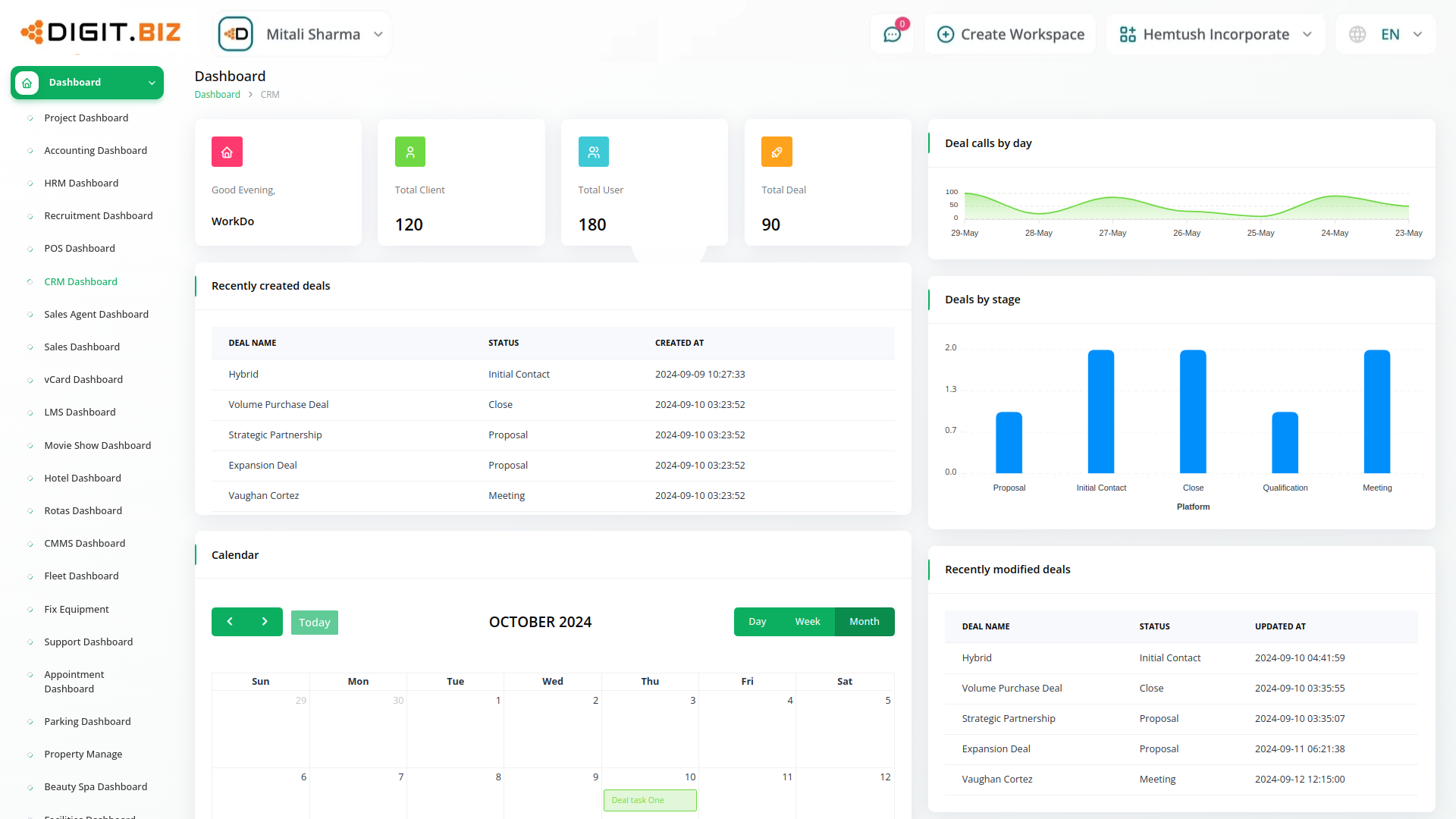Switch calendar to Day view
This screenshot has height=819, width=1456.
[x=758, y=621]
